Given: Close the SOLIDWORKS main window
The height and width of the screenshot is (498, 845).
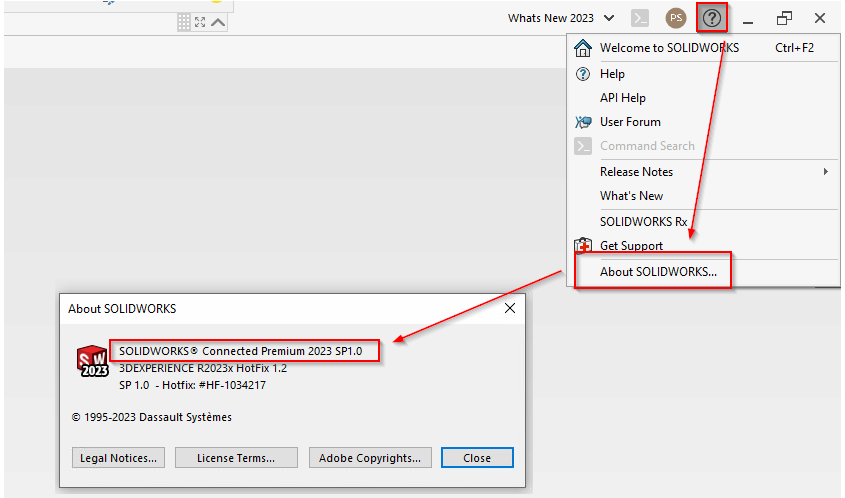Looking at the screenshot, I should 820,18.
